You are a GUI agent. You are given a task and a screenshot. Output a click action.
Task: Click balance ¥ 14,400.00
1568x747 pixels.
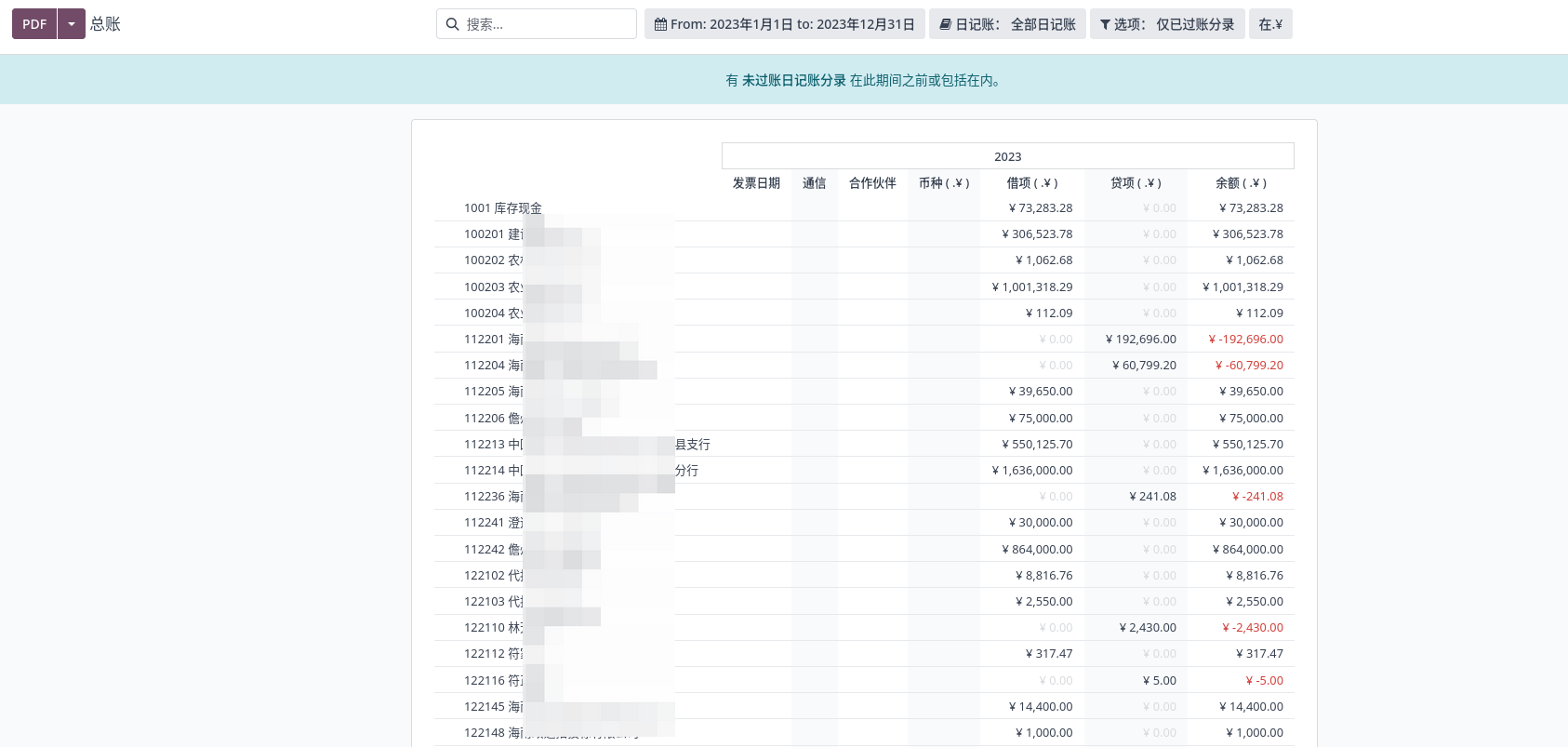click(1251, 707)
